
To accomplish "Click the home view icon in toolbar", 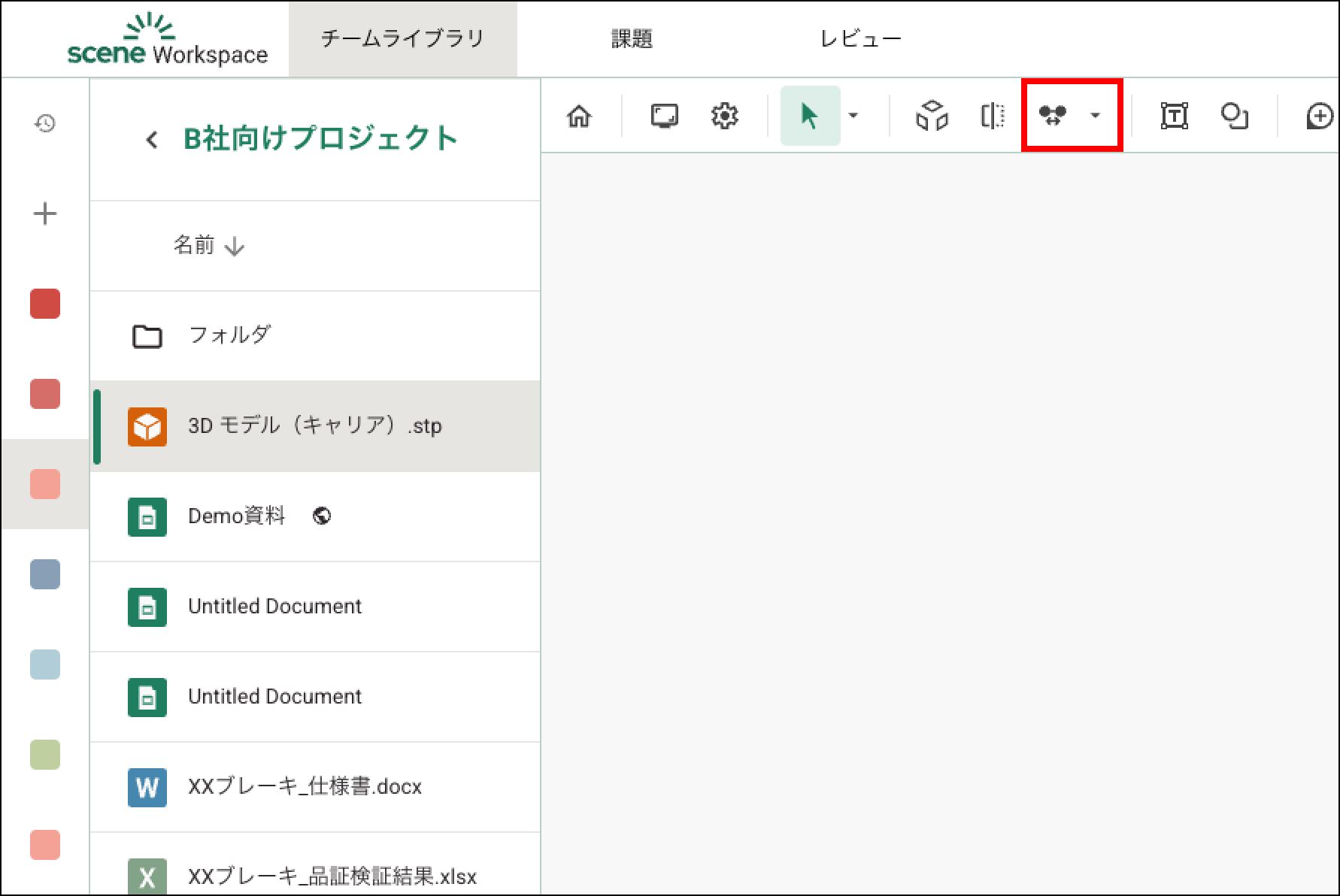I will [579, 116].
